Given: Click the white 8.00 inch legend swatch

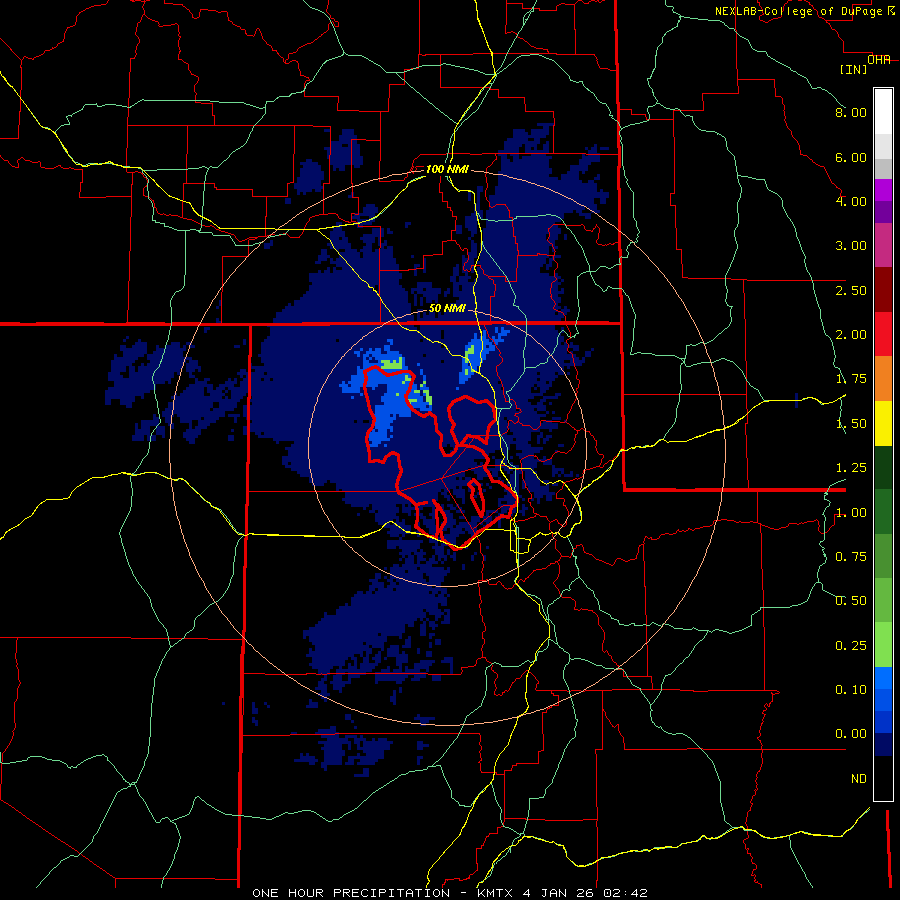Looking at the screenshot, I should (x=883, y=112).
